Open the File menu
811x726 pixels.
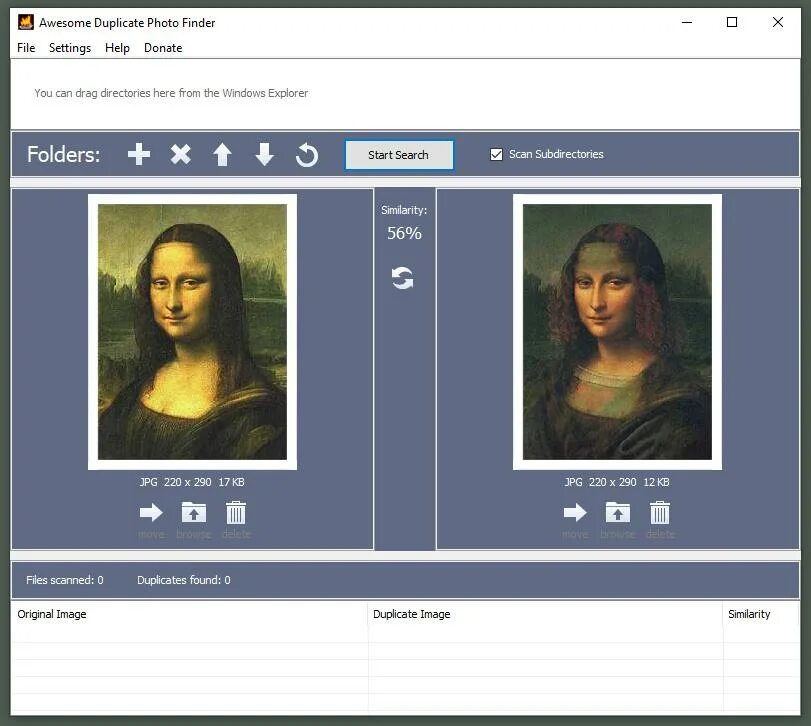point(26,48)
